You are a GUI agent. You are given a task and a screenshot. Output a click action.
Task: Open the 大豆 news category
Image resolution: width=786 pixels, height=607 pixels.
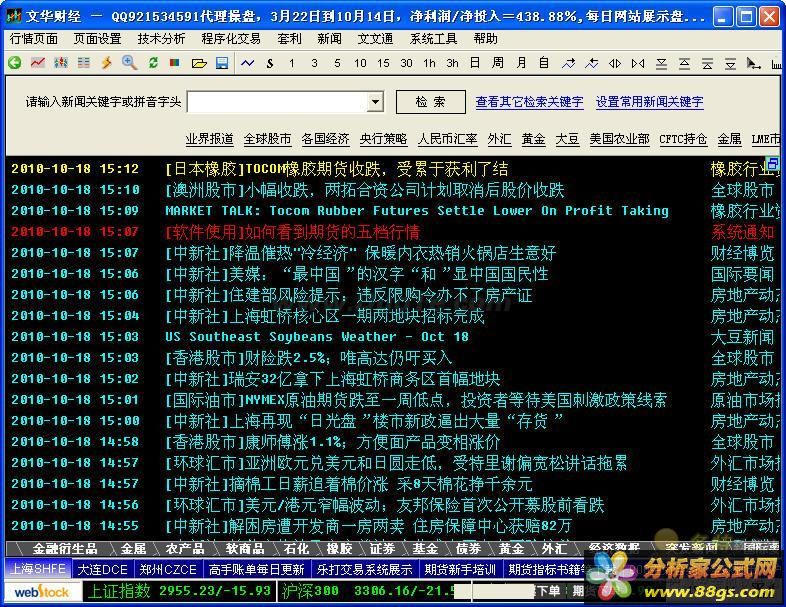[x=567, y=139]
